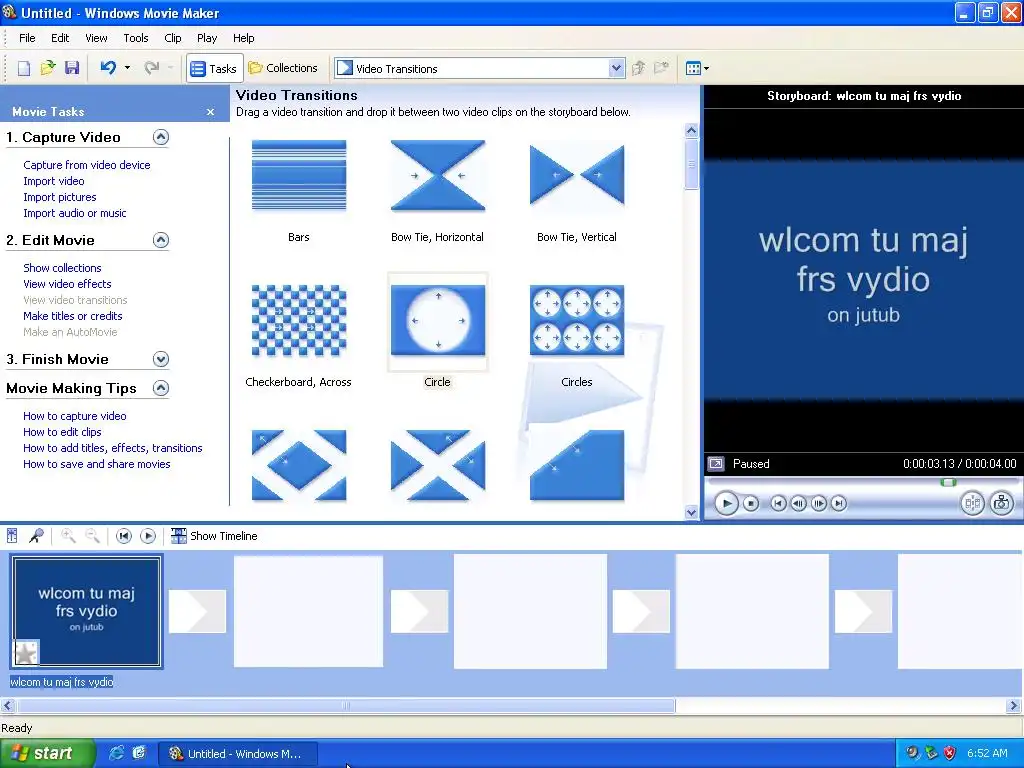
Task: Open How to edit clips tip
Action: pos(62,432)
